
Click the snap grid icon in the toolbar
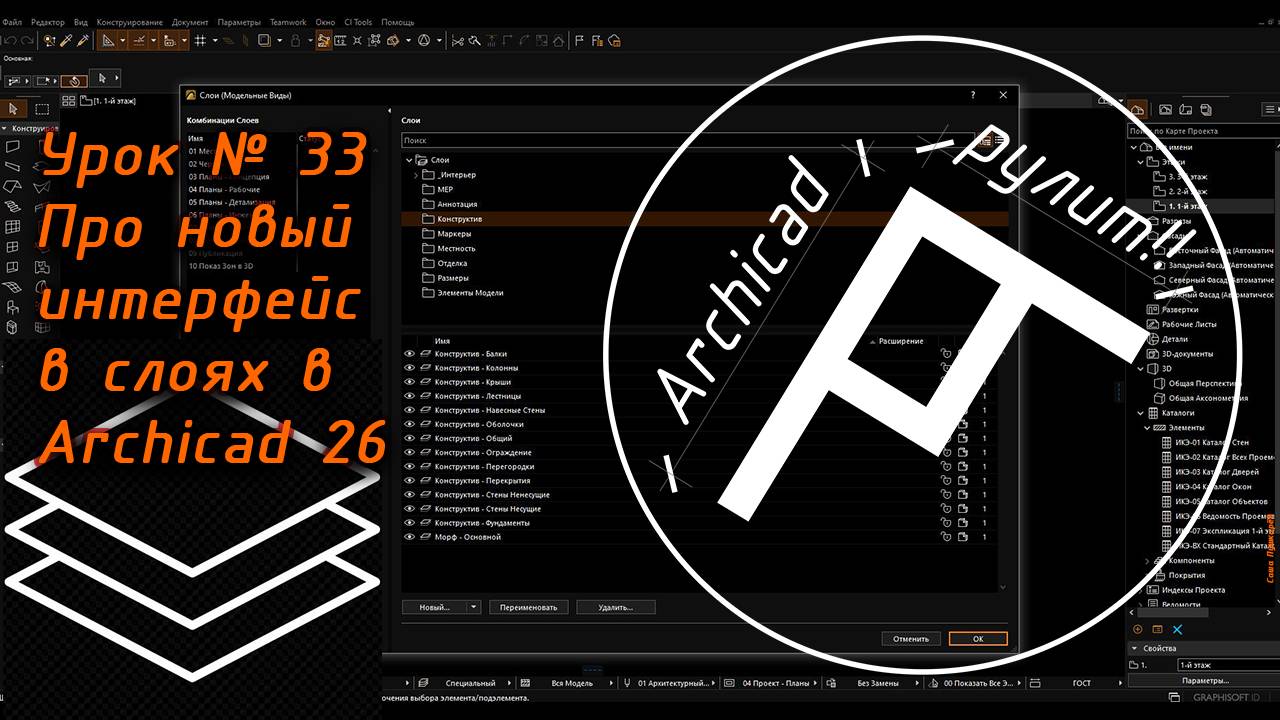201,40
